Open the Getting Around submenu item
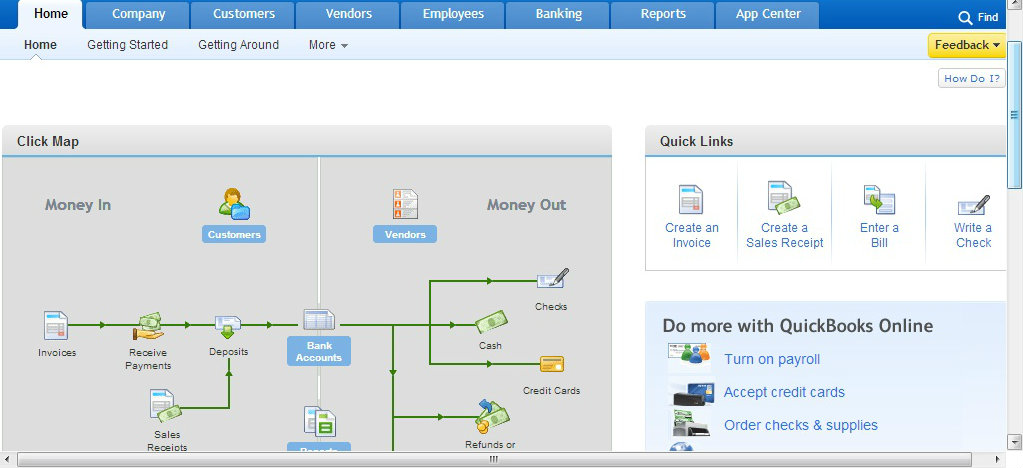Screen dimensions: 1023x468 pyautogui.click(x=239, y=45)
